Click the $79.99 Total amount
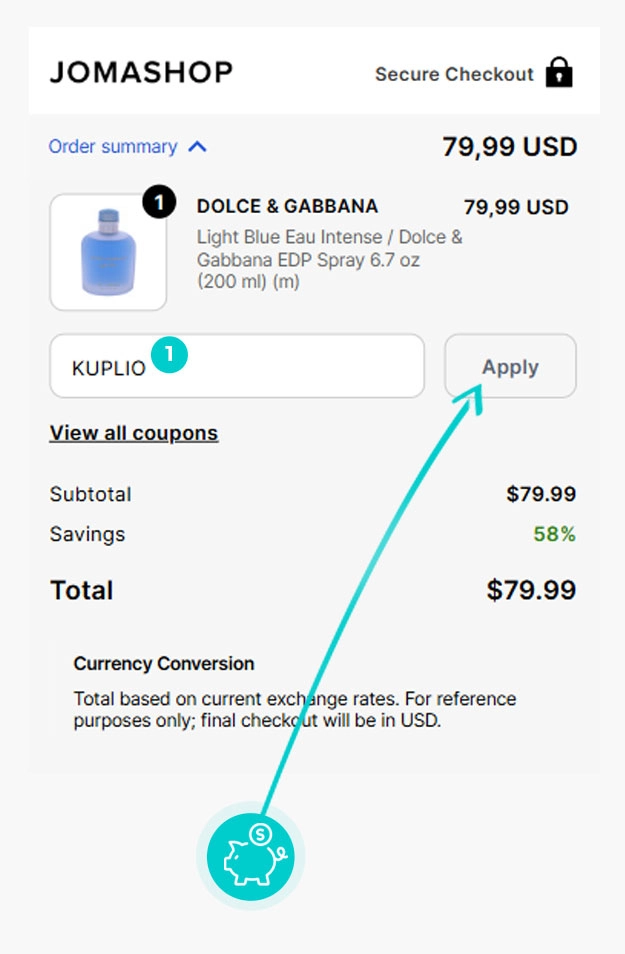 tap(531, 590)
